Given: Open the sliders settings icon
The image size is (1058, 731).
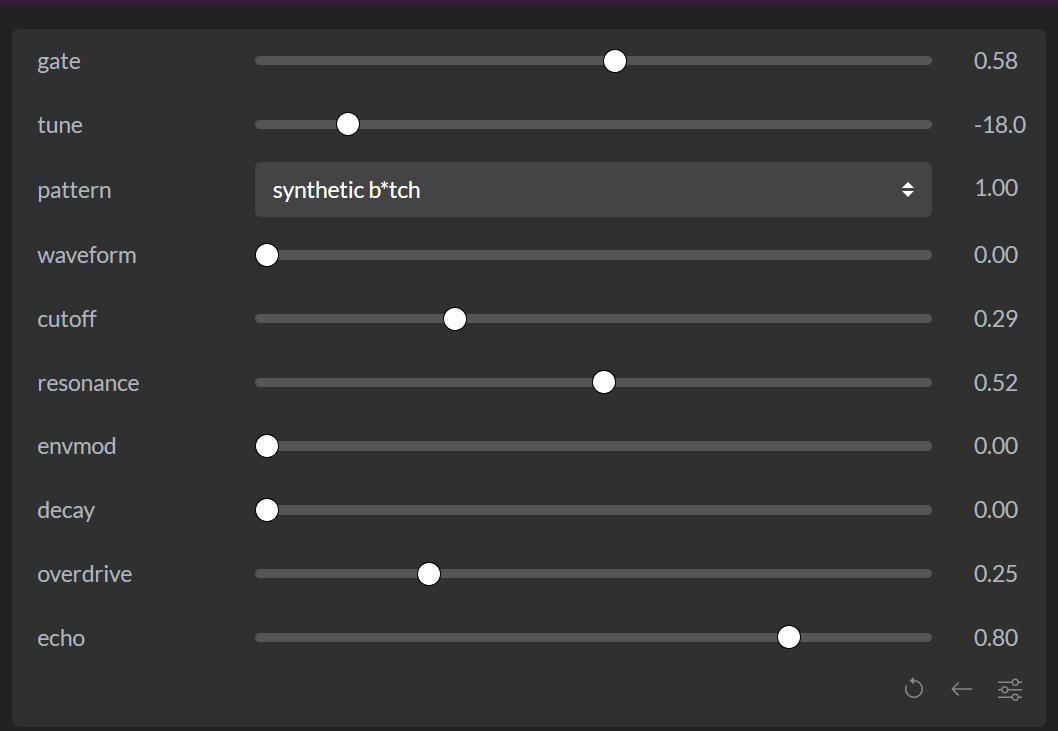Looking at the screenshot, I should 1010,689.
